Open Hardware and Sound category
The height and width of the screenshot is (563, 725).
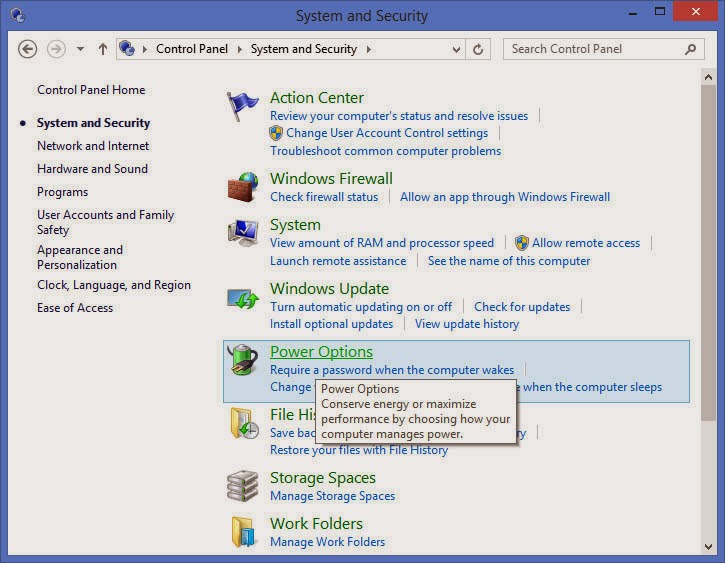(92, 169)
